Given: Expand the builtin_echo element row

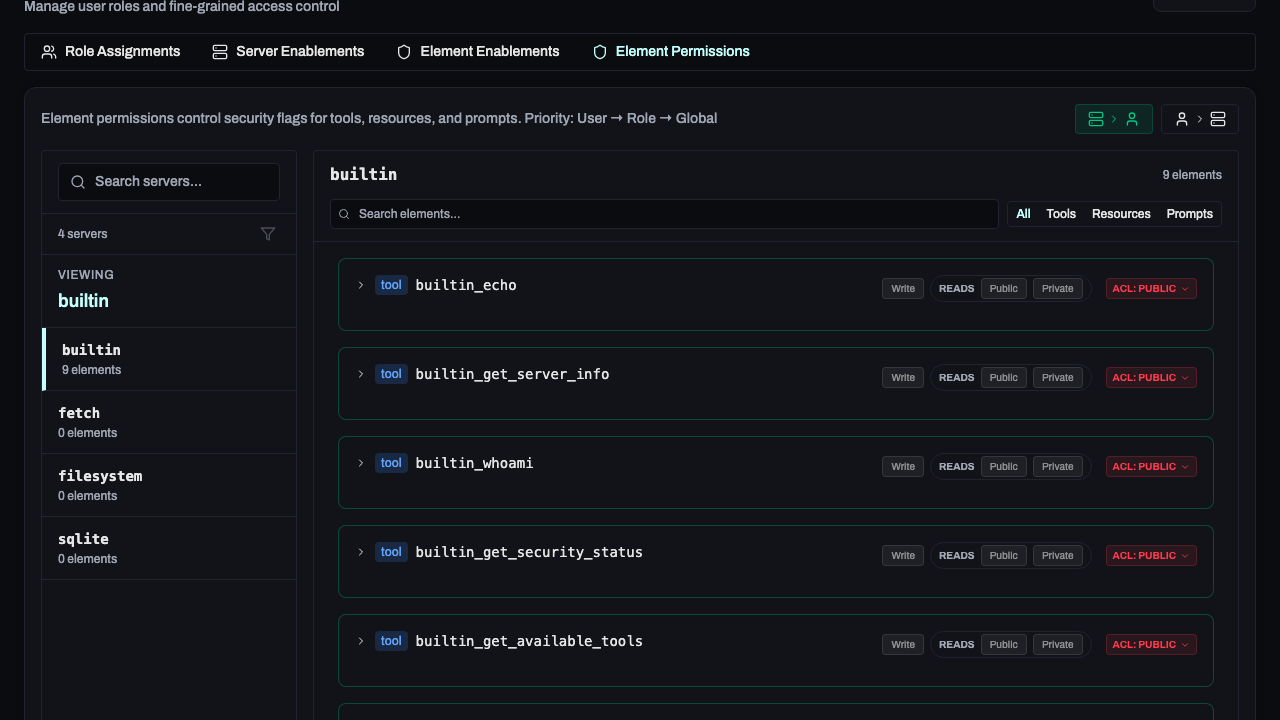Looking at the screenshot, I should coord(360,285).
